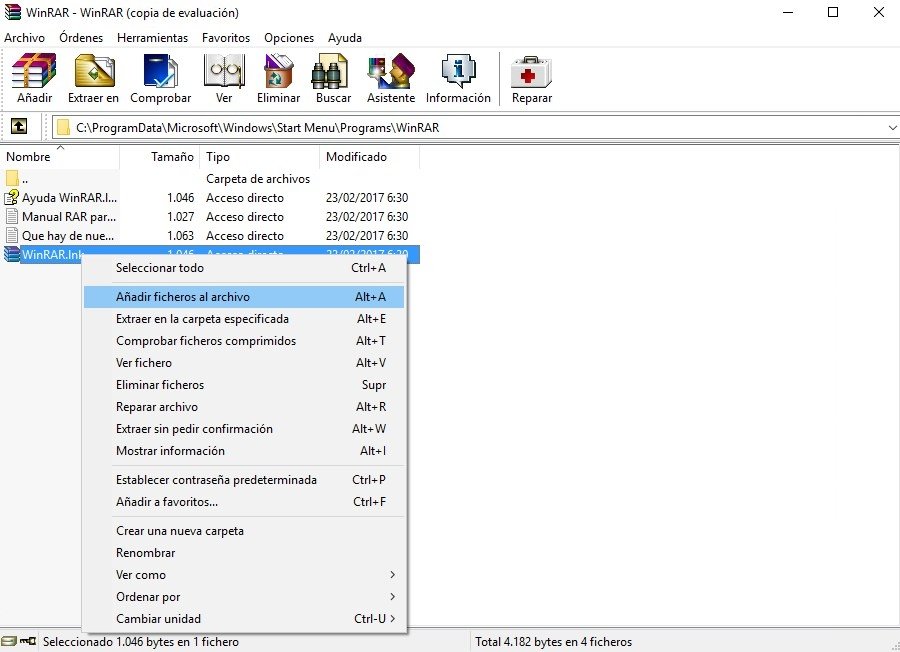The width and height of the screenshot is (900, 652).
Task: Choose Mostrar información in the context menu
Action: [244, 451]
